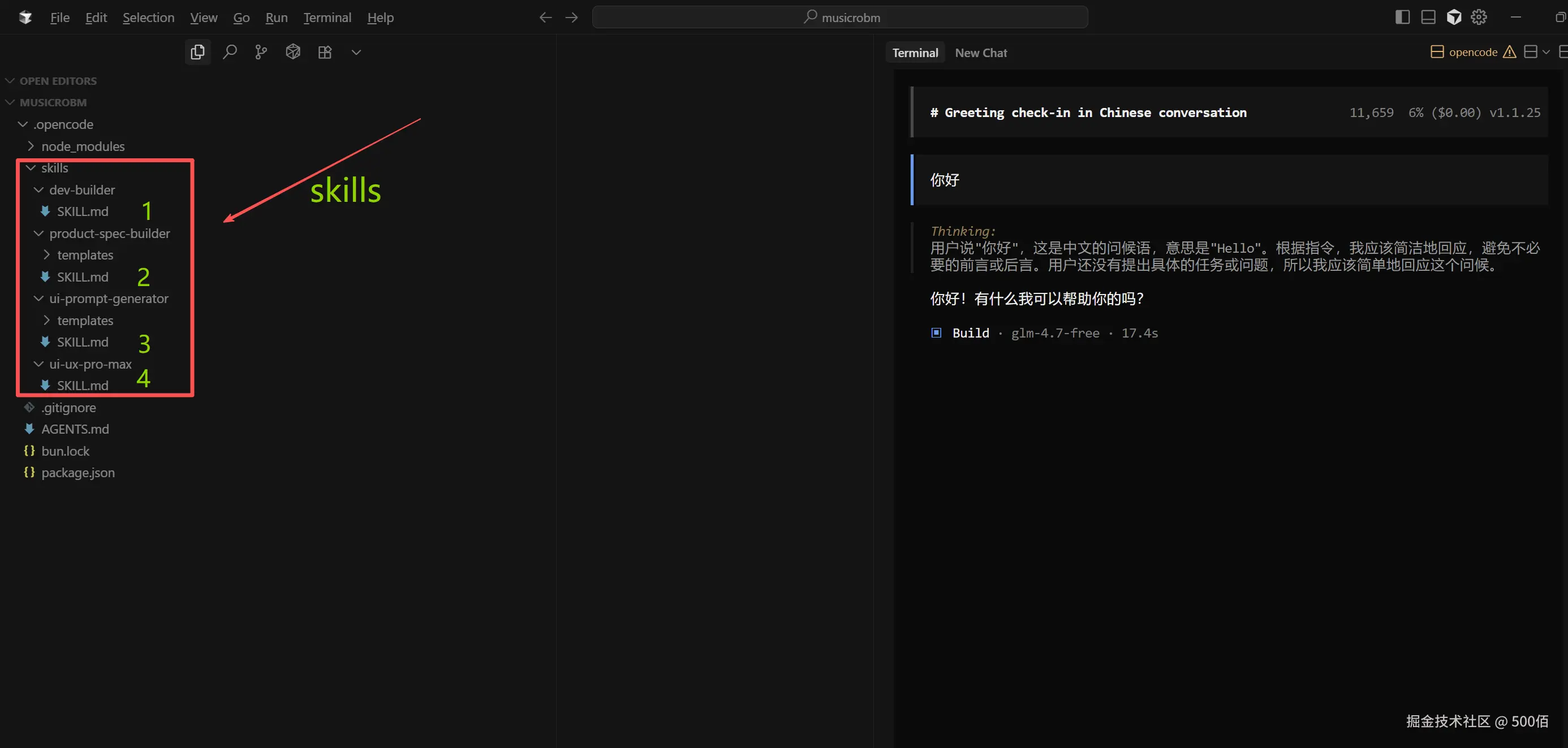Toggle the bottom panel visibility icon
This screenshot has height=748, width=1568.
[x=1428, y=17]
